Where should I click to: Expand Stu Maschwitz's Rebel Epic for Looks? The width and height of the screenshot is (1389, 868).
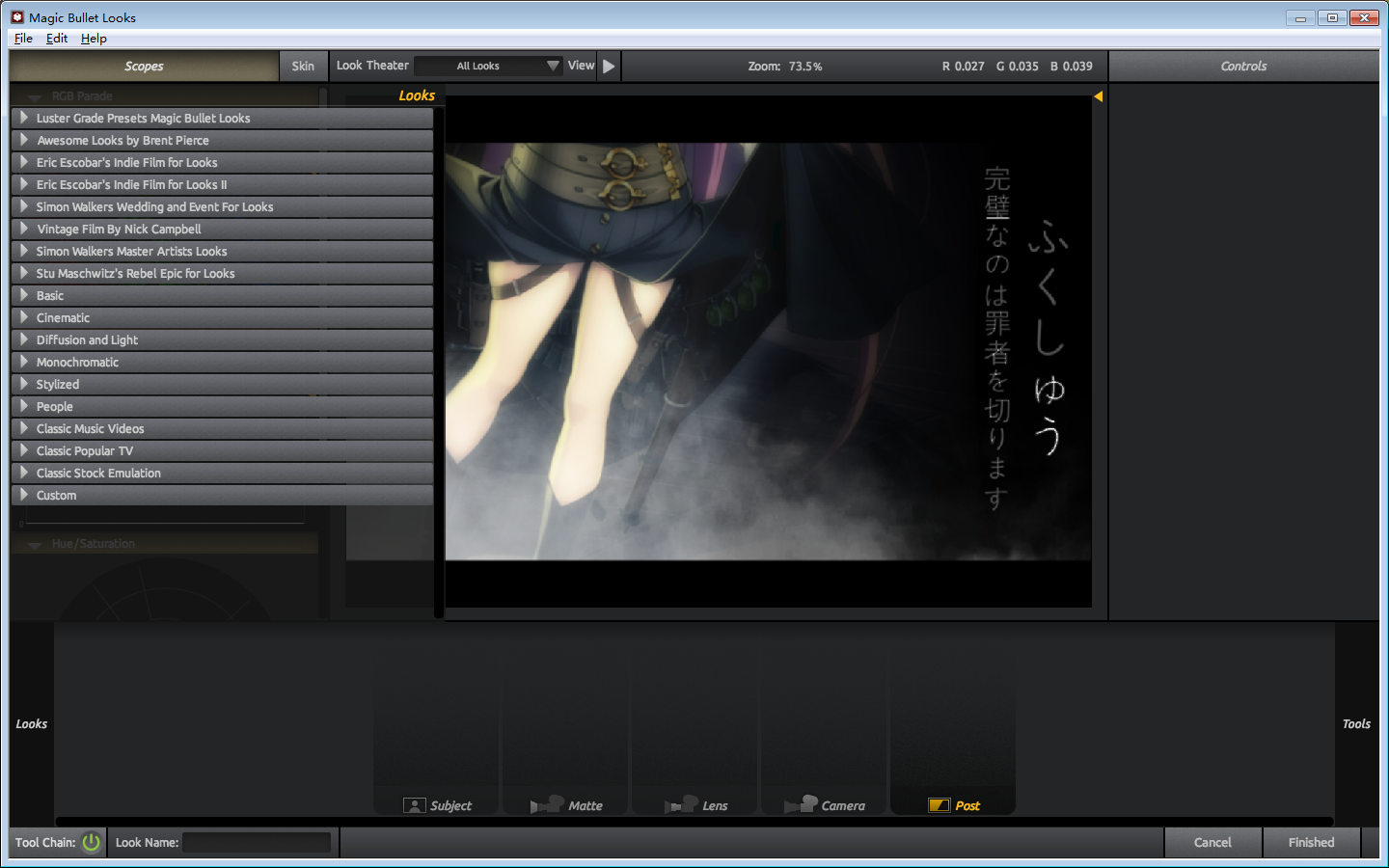[x=222, y=273]
